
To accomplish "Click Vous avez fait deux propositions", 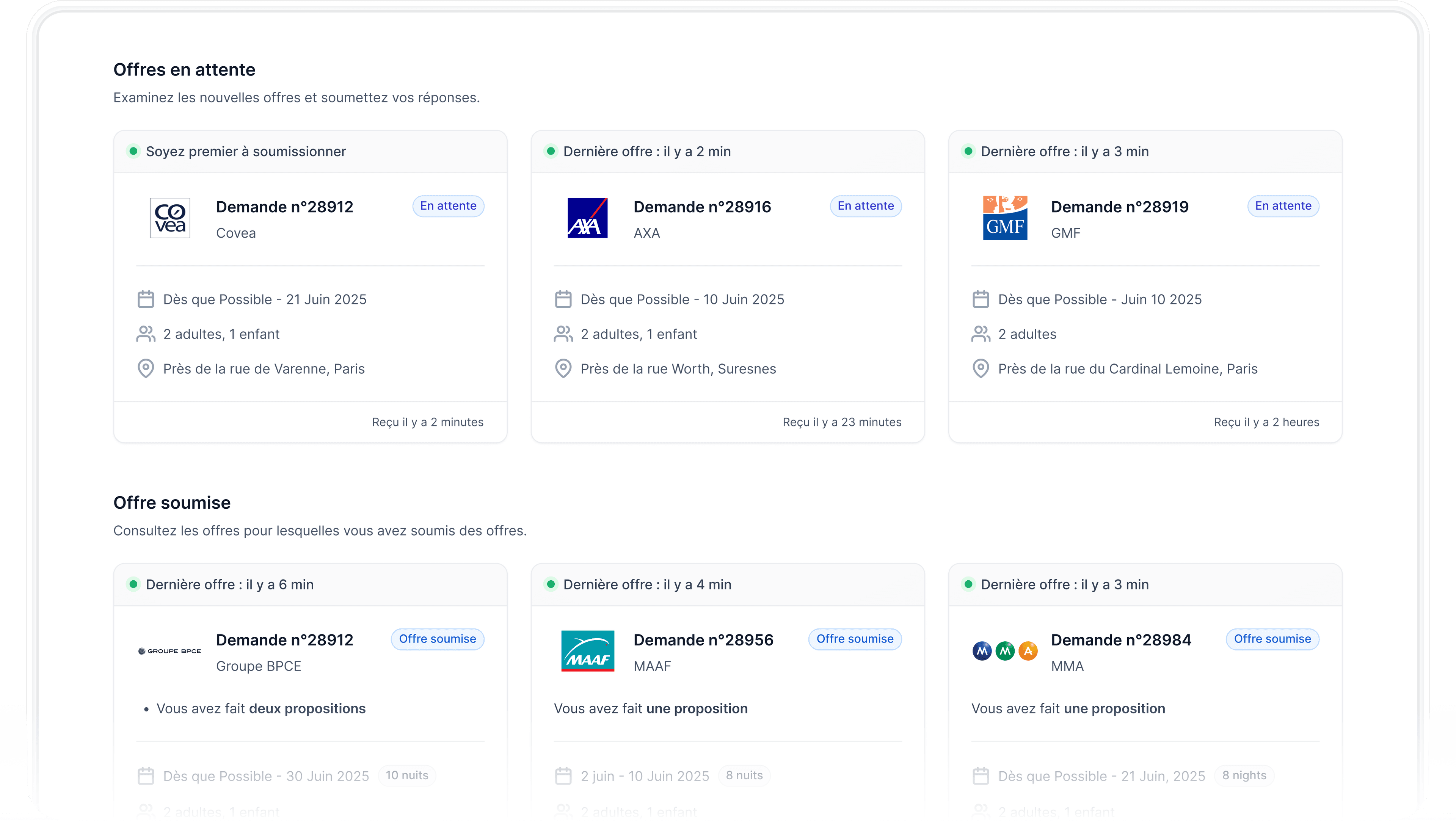I will click(x=261, y=708).
